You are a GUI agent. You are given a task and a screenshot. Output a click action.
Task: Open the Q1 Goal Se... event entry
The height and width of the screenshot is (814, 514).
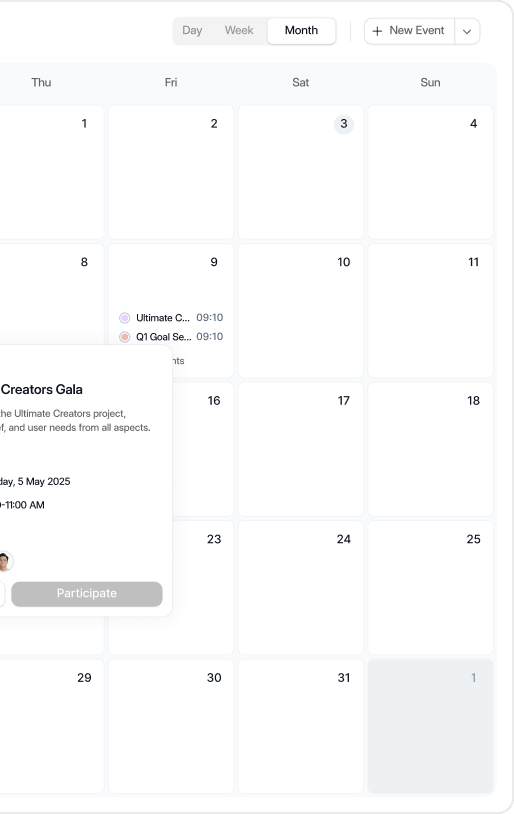point(171,337)
